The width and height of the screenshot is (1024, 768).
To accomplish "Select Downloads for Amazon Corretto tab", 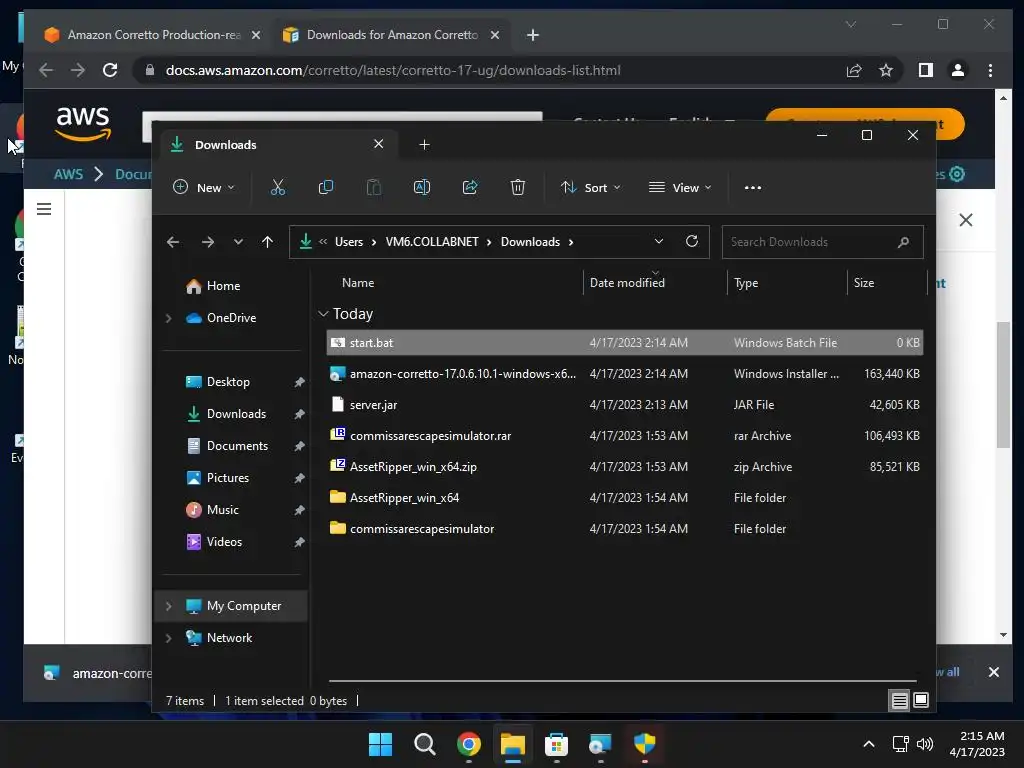I will point(392,35).
